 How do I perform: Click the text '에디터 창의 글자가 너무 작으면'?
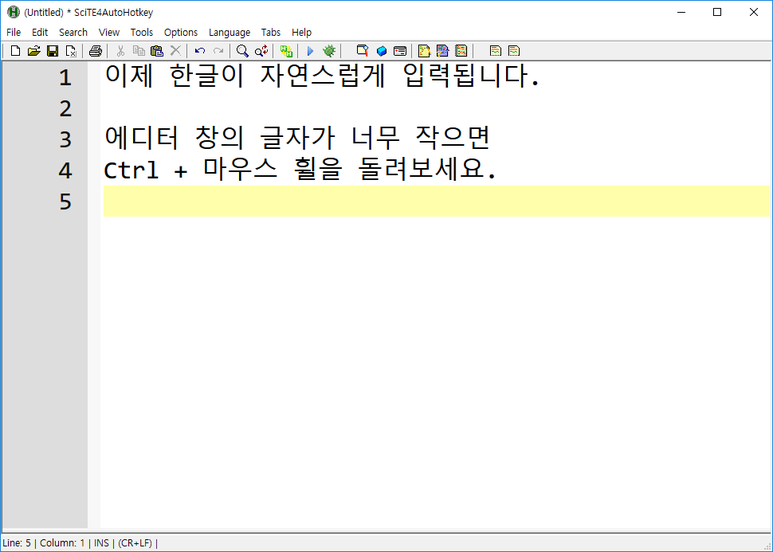pos(297,138)
